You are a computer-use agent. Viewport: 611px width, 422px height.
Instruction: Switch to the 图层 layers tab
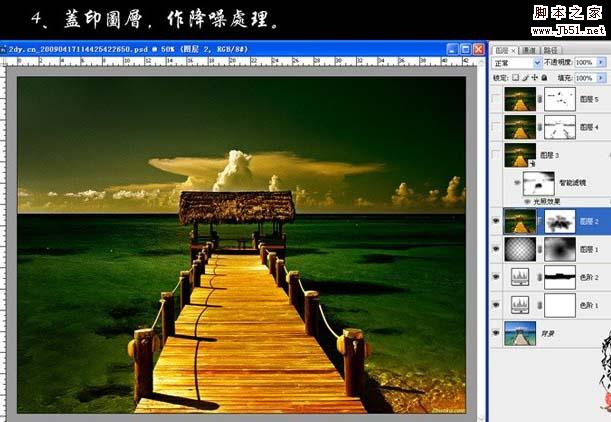[x=502, y=50]
